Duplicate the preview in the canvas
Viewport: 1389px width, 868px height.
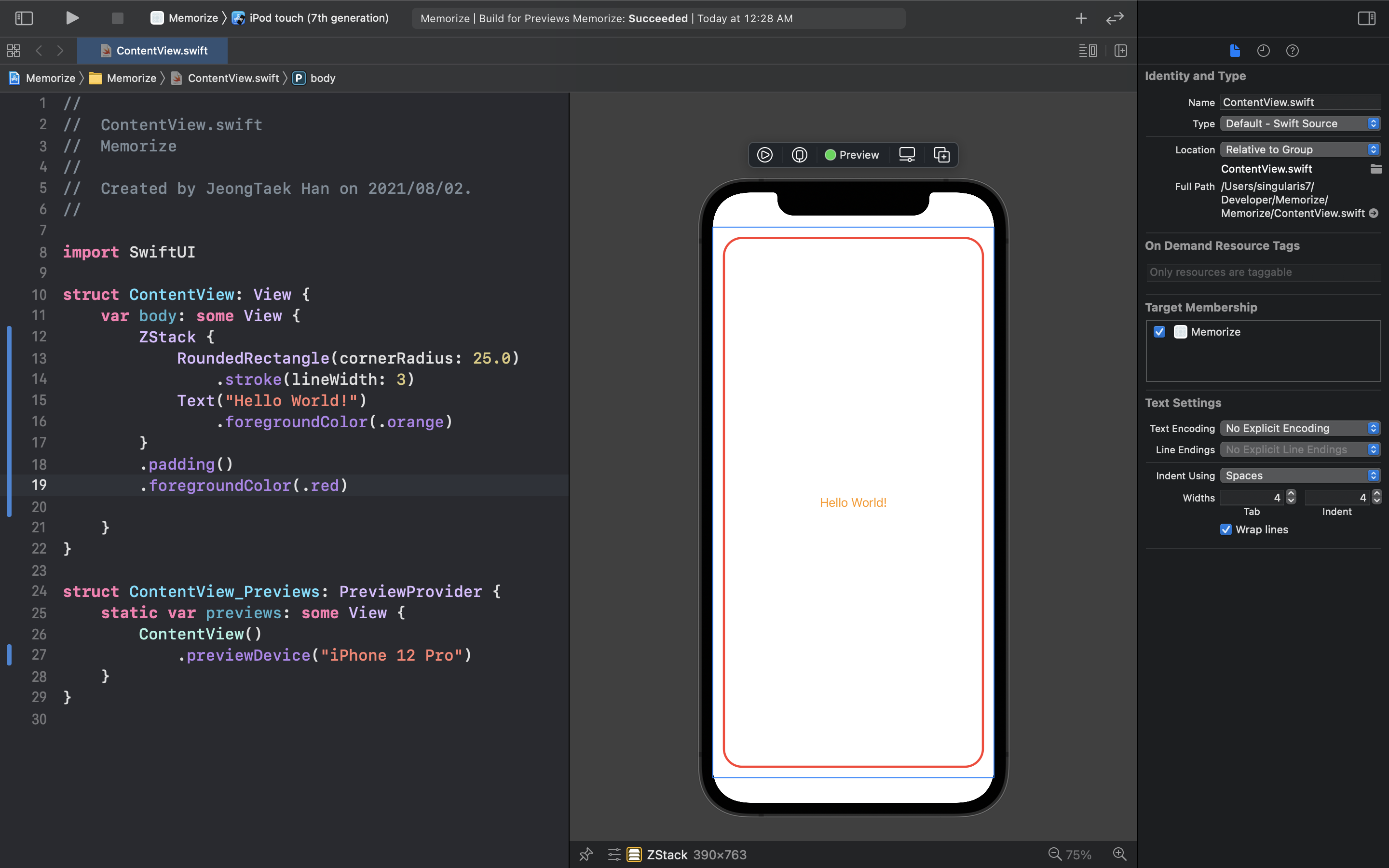tap(941, 155)
